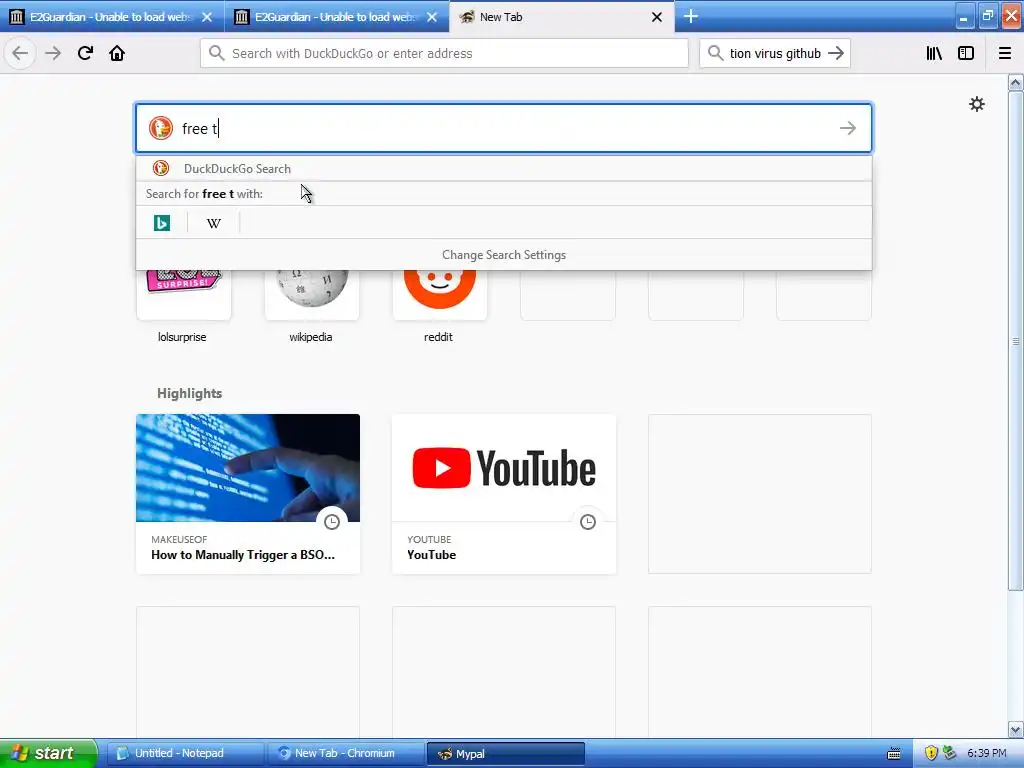Screen dimensions: 1024x768
Task: Click the Mypal taskbar button
Action: (x=505, y=753)
